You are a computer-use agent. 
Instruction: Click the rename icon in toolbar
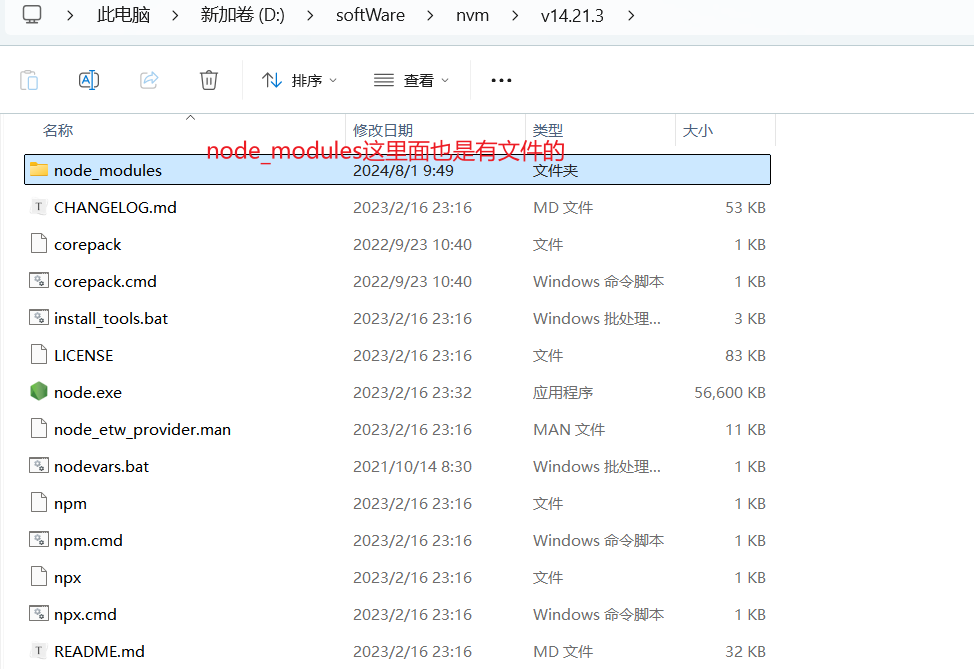click(89, 80)
